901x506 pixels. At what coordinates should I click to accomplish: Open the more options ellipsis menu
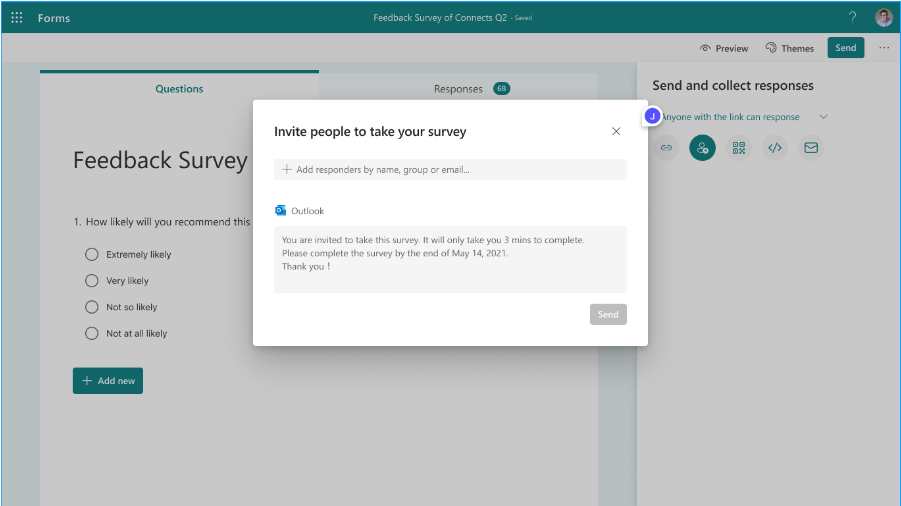(884, 48)
